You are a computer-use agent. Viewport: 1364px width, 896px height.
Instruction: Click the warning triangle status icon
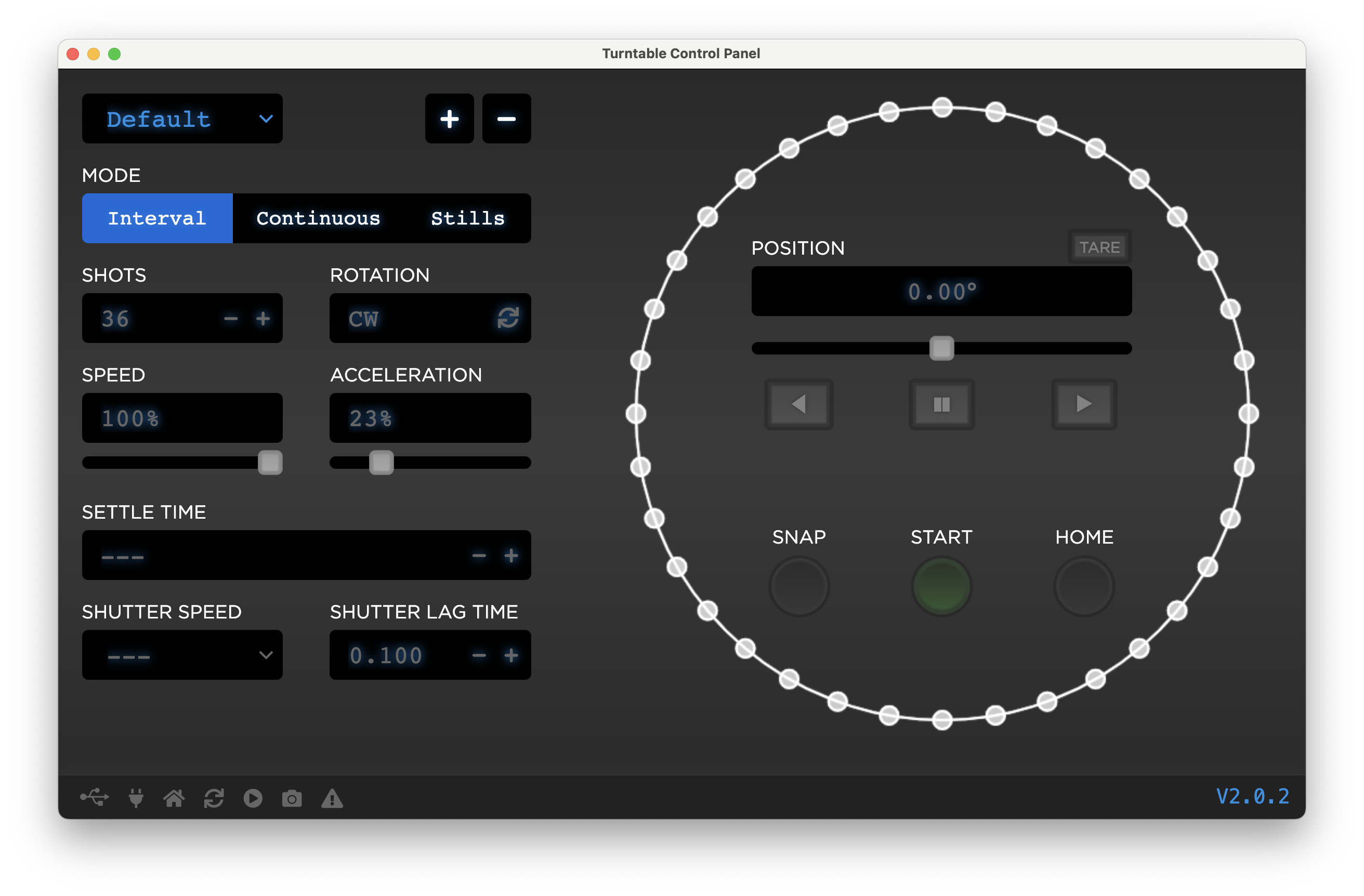tap(332, 798)
